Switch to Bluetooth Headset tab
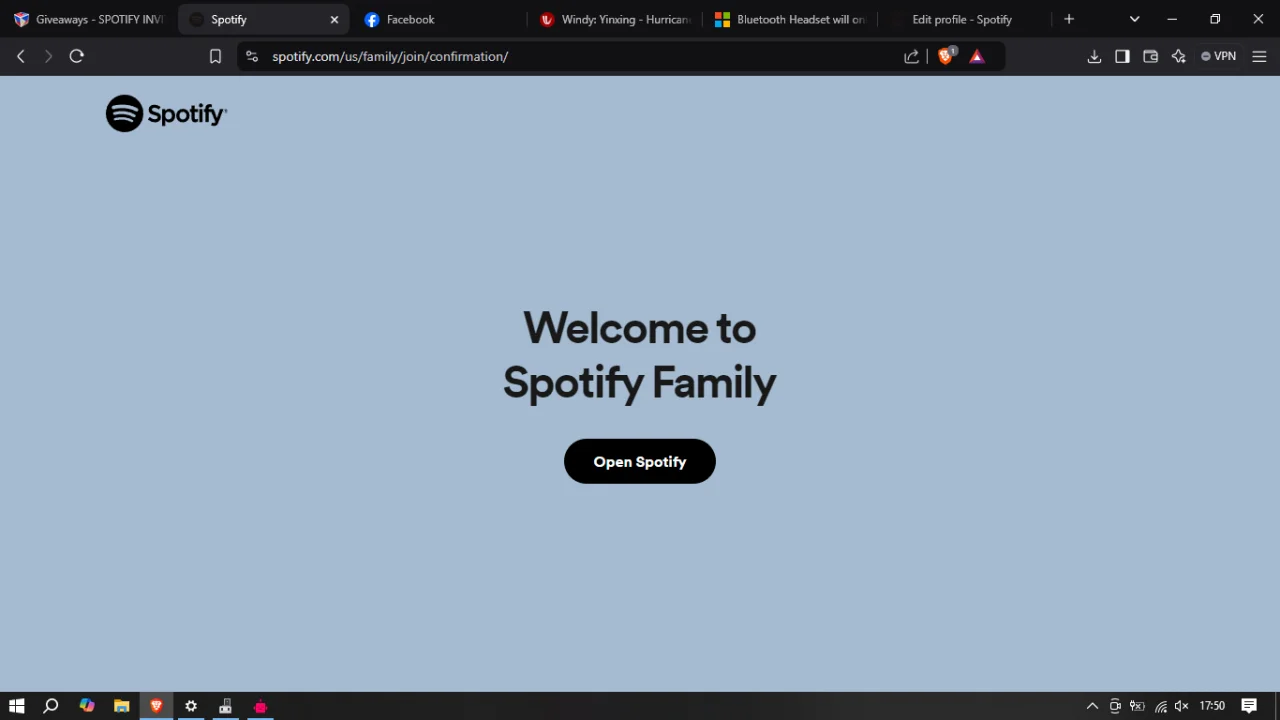 pyautogui.click(x=790, y=19)
